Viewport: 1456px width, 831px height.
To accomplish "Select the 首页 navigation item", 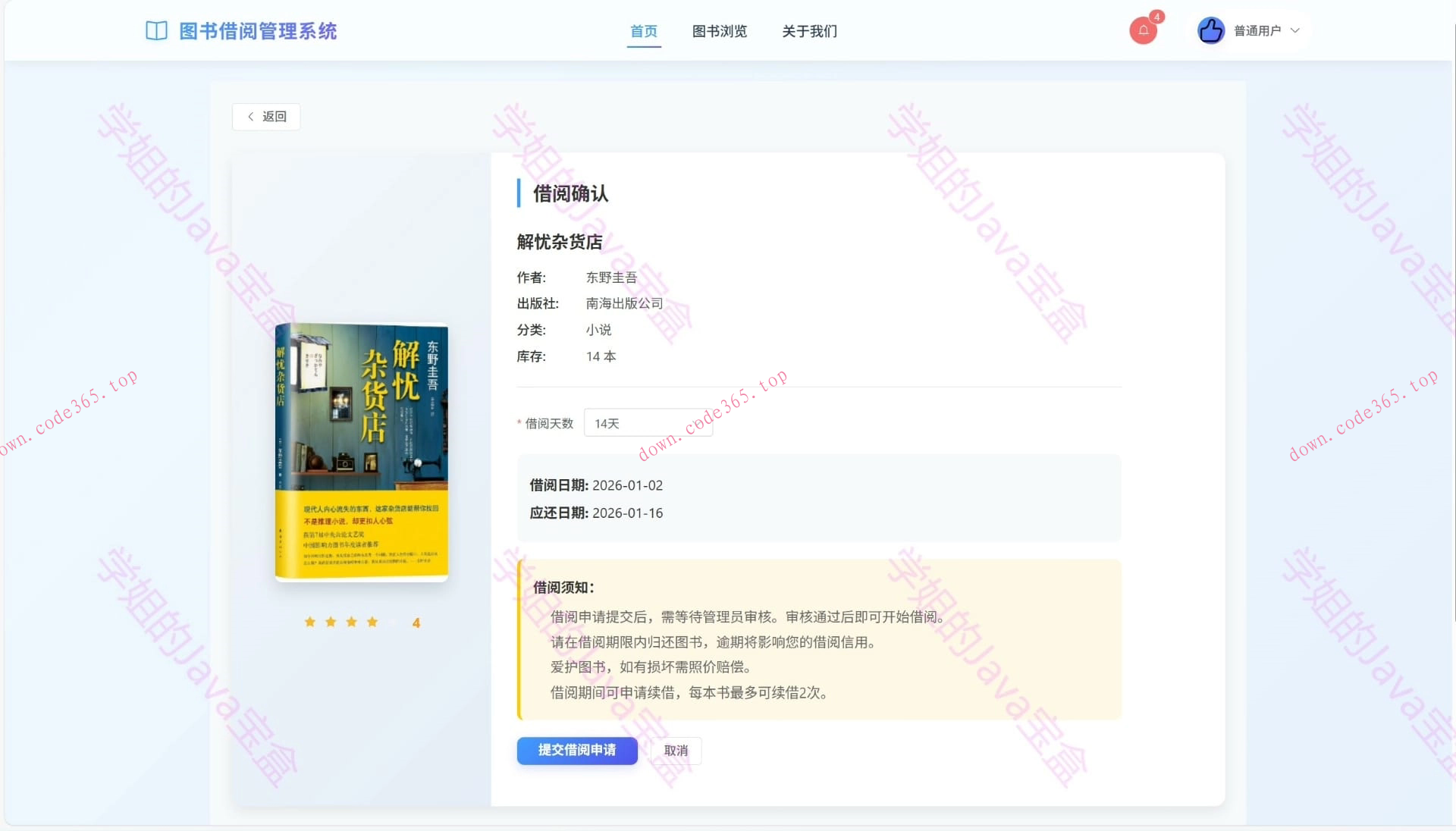I will point(643,32).
